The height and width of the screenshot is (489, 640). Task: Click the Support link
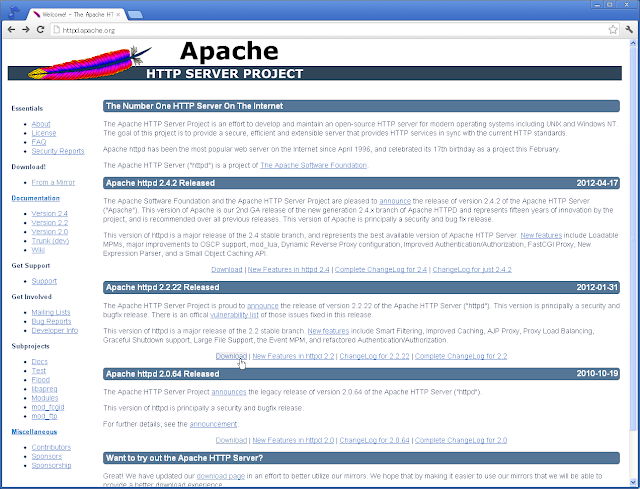click(44, 281)
